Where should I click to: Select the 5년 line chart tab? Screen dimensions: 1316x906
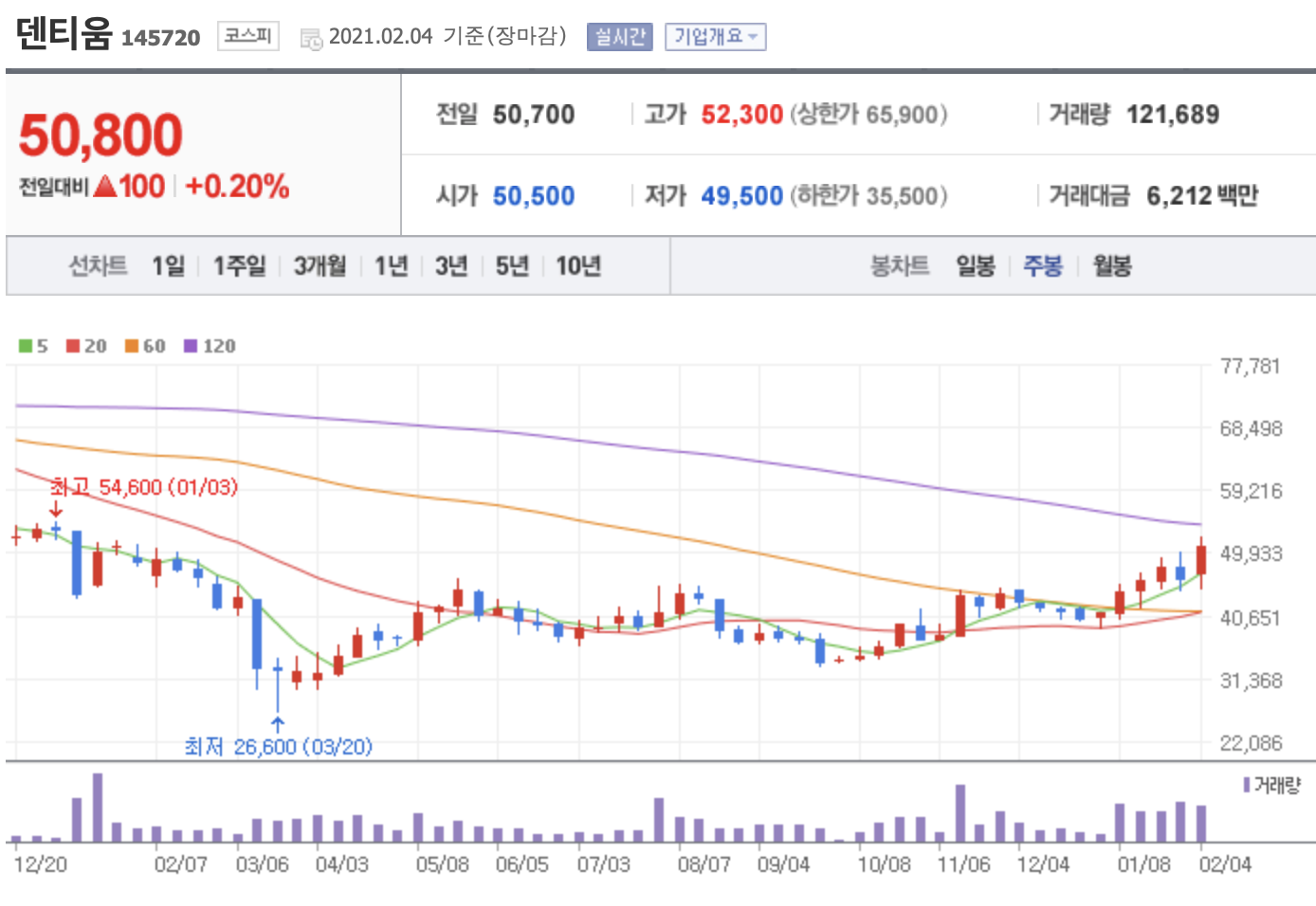click(x=512, y=265)
